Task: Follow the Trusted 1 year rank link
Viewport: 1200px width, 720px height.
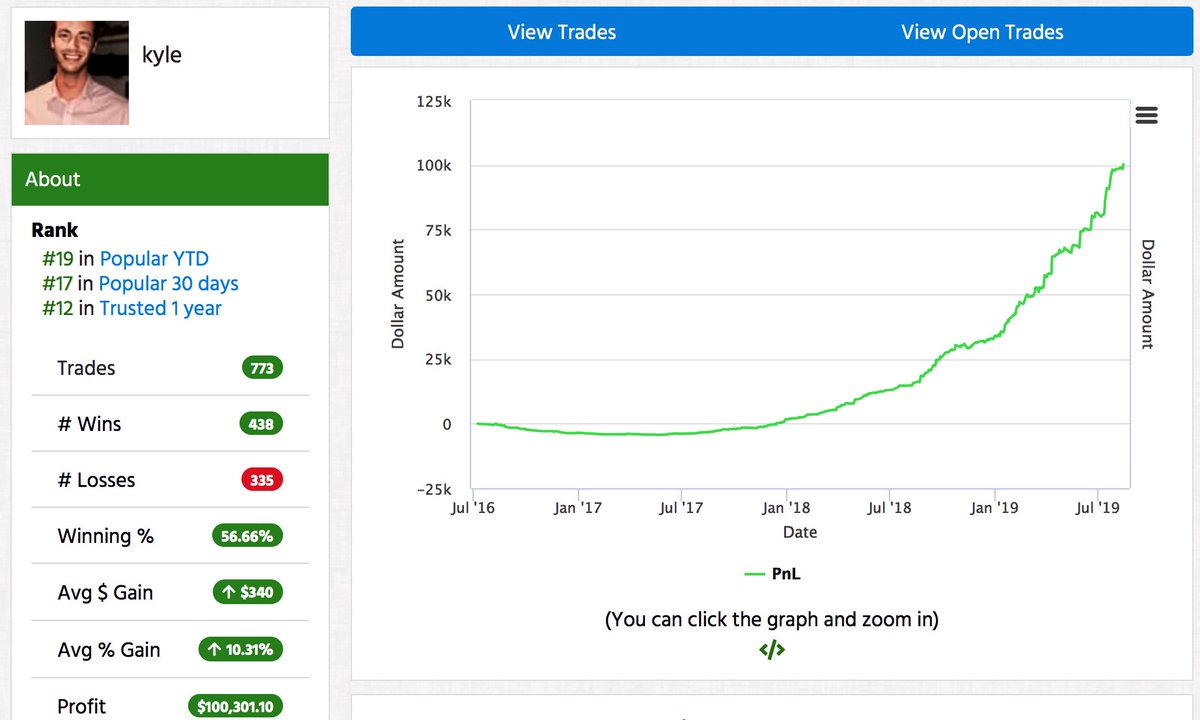Action: pos(160,308)
